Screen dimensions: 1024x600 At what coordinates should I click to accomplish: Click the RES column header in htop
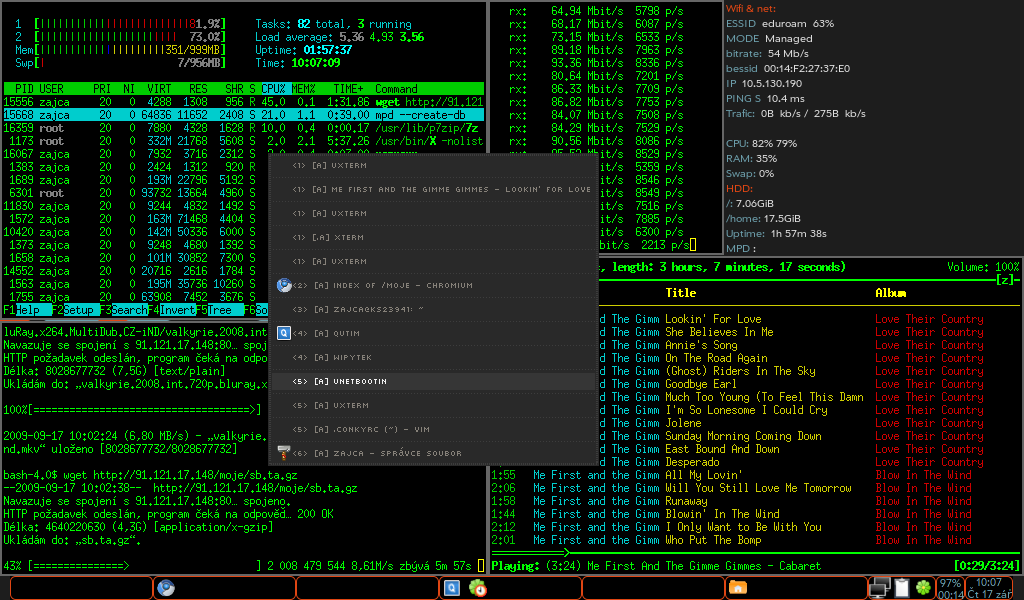point(198,89)
